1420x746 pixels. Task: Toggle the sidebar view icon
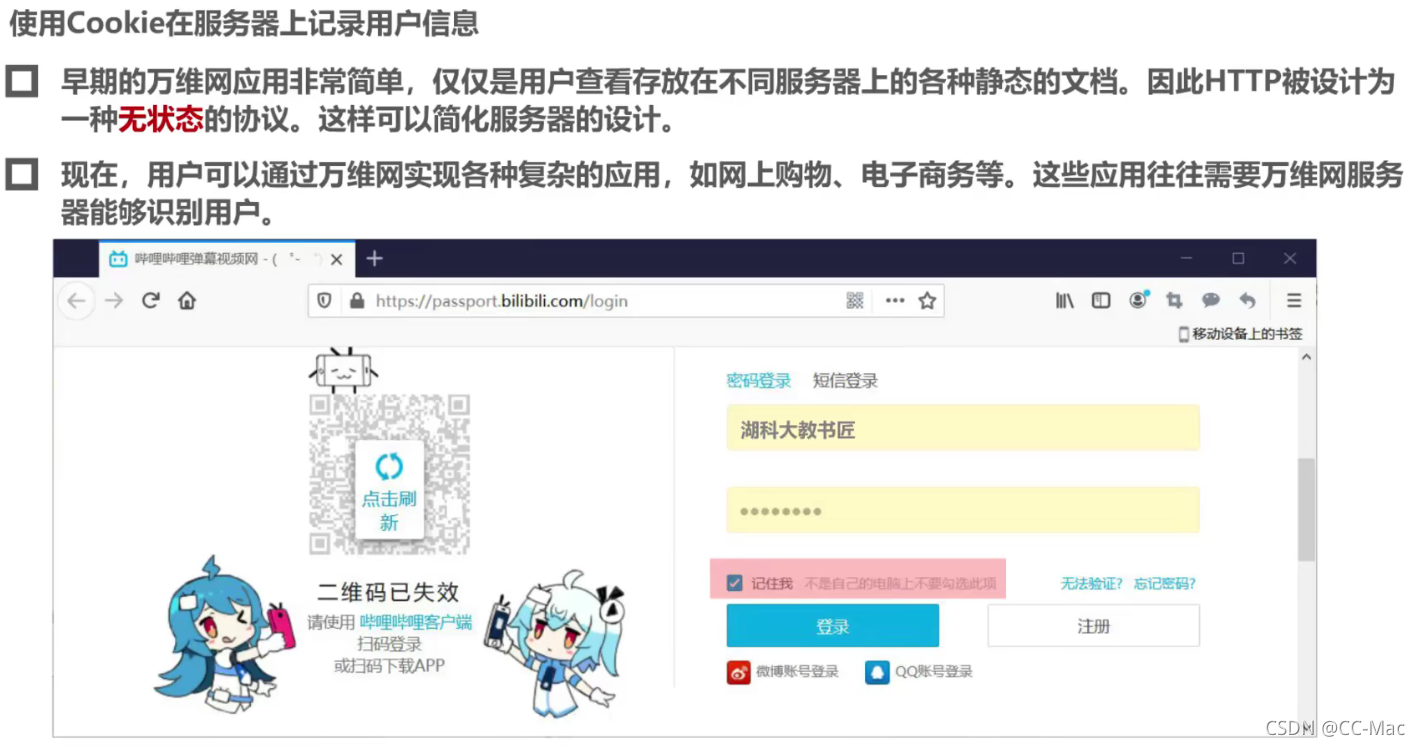point(1101,300)
